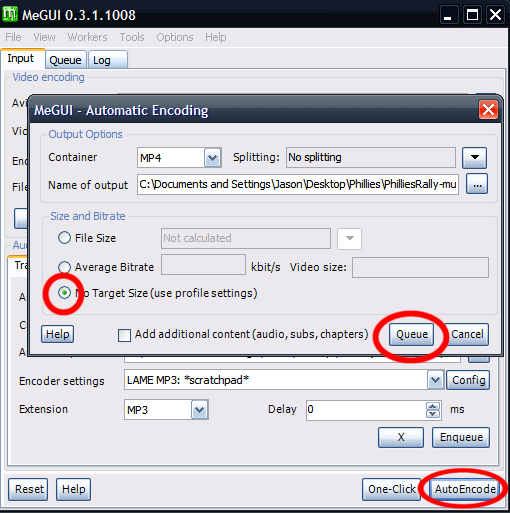Open the Tools menu
510x513 pixels.
pos(132,37)
